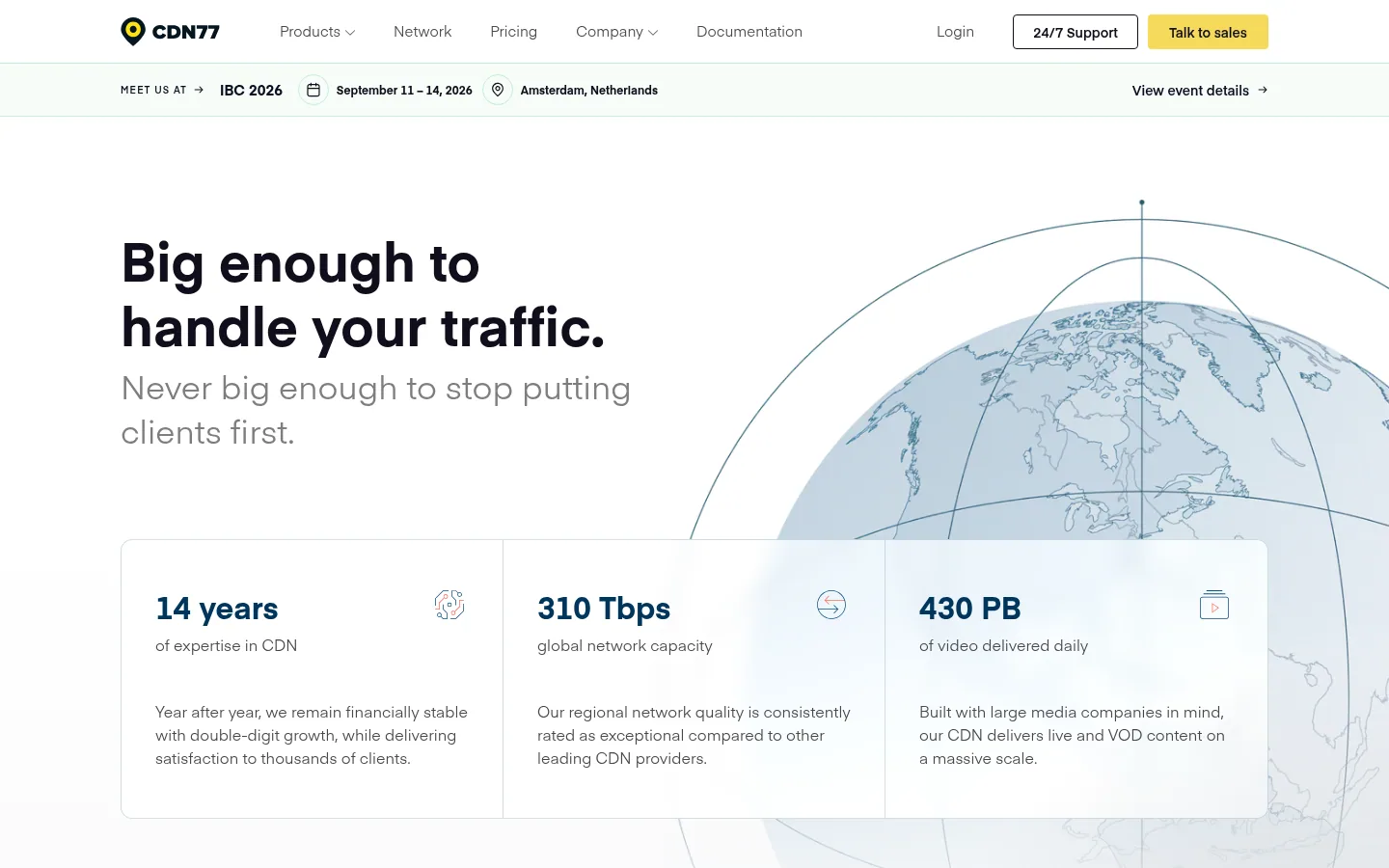Click the location pin icon beside Amsterdam
1389x868 pixels.
[498, 90]
